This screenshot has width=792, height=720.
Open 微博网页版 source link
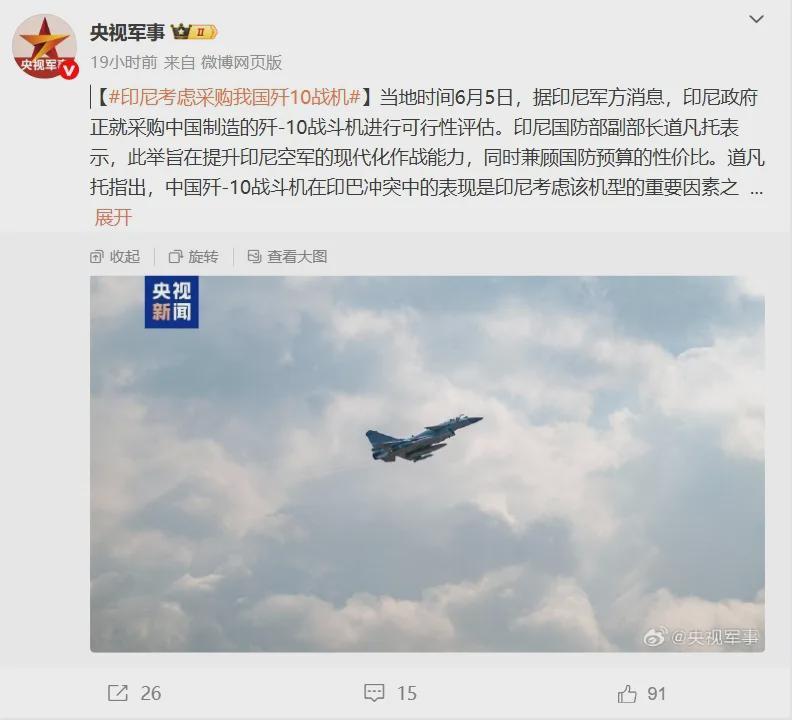pyautogui.click(x=241, y=62)
